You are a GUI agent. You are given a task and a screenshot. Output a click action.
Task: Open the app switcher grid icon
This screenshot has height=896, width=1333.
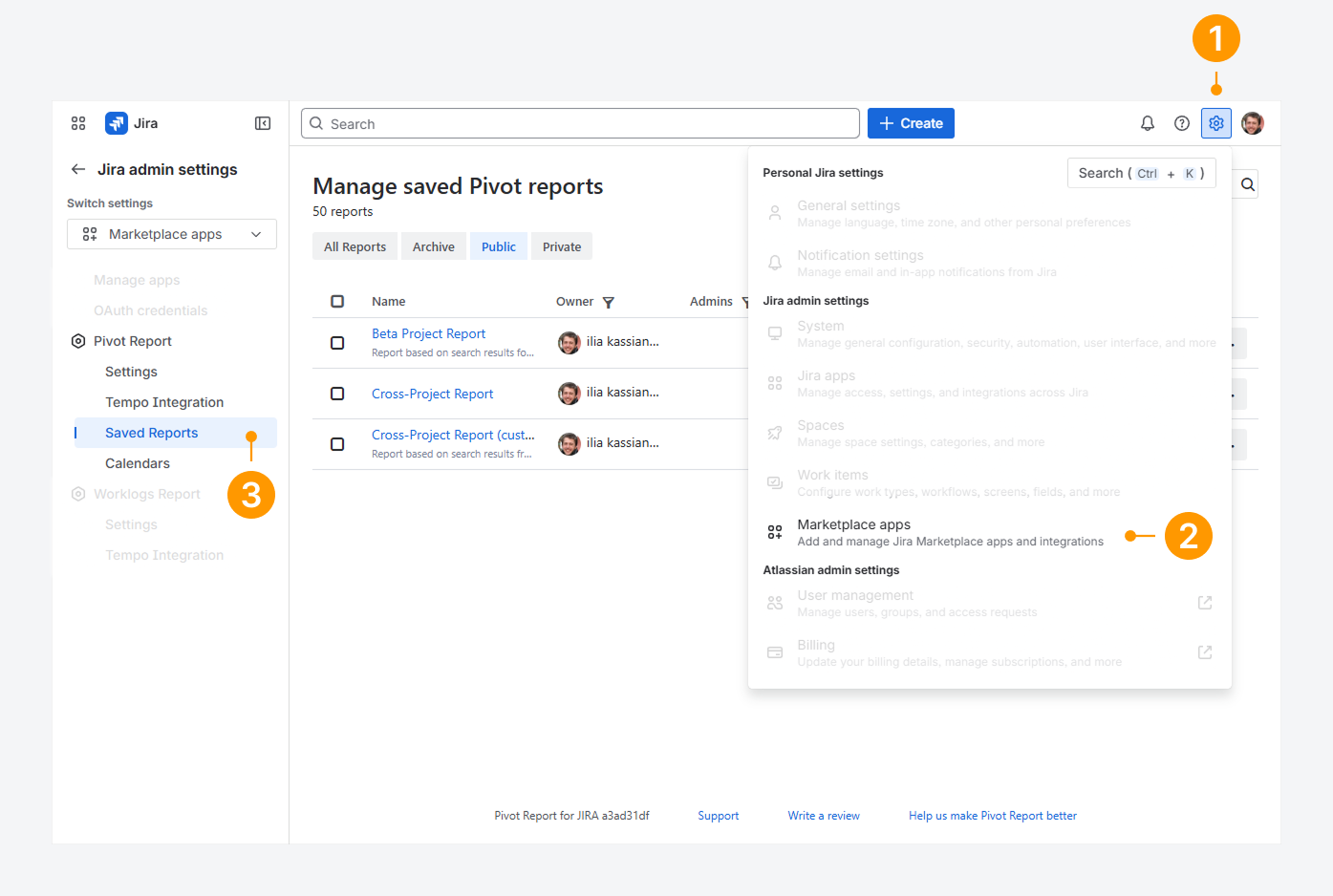click(x=78, y=123)
